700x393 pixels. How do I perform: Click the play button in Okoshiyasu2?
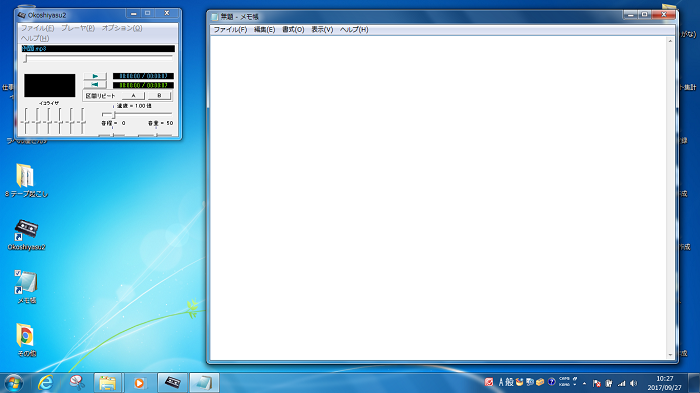95,76
